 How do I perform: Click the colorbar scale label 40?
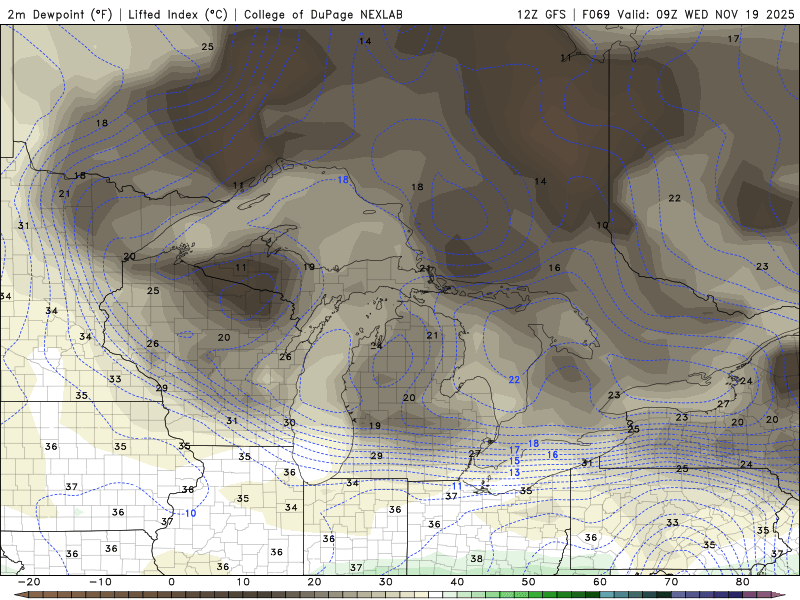(x=457, y=582)
